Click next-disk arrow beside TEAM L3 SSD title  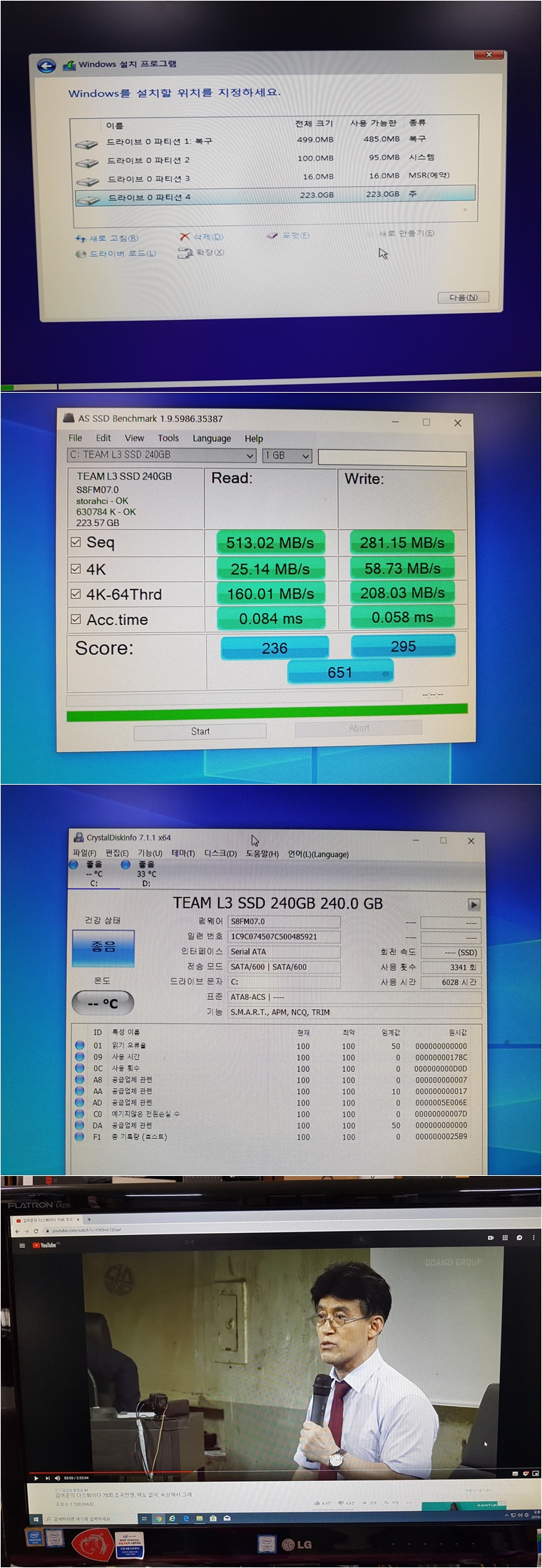point(474,904)
